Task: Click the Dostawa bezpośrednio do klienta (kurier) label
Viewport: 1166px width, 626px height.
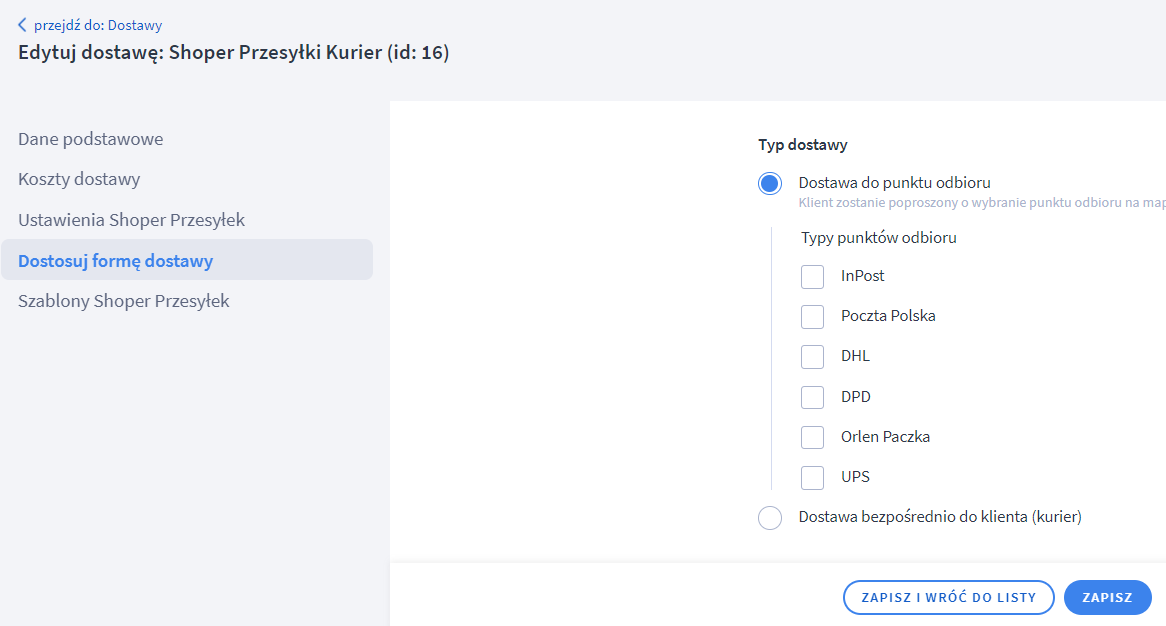Action: coord(940,517)
